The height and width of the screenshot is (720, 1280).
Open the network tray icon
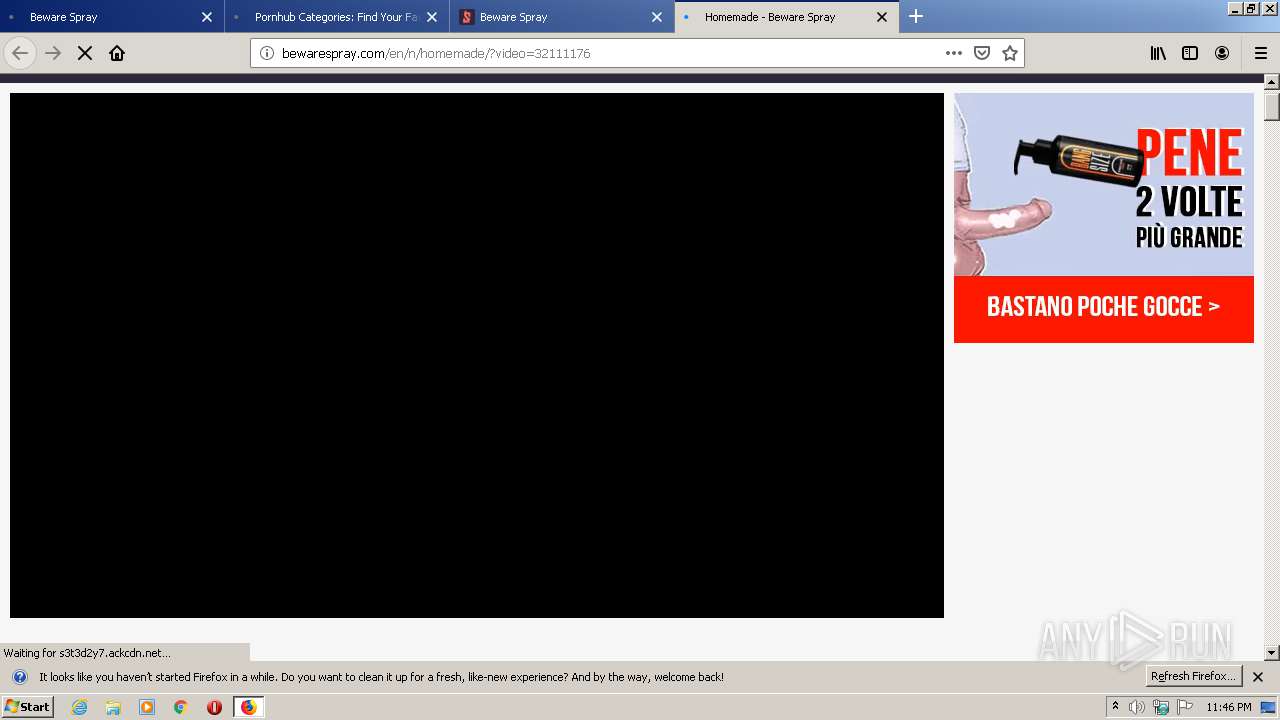(1161, 707)
